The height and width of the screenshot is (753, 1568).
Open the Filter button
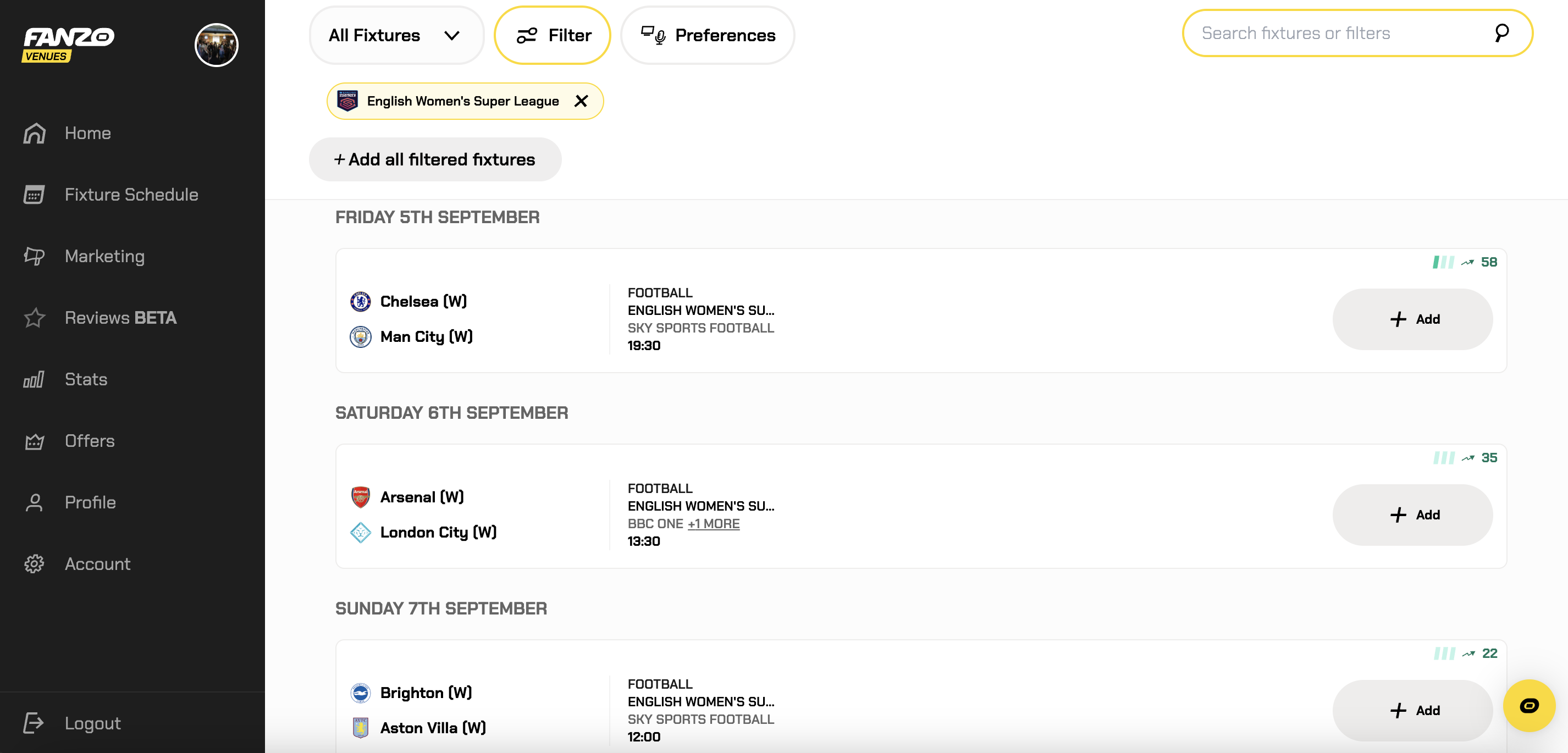point(553,35)
